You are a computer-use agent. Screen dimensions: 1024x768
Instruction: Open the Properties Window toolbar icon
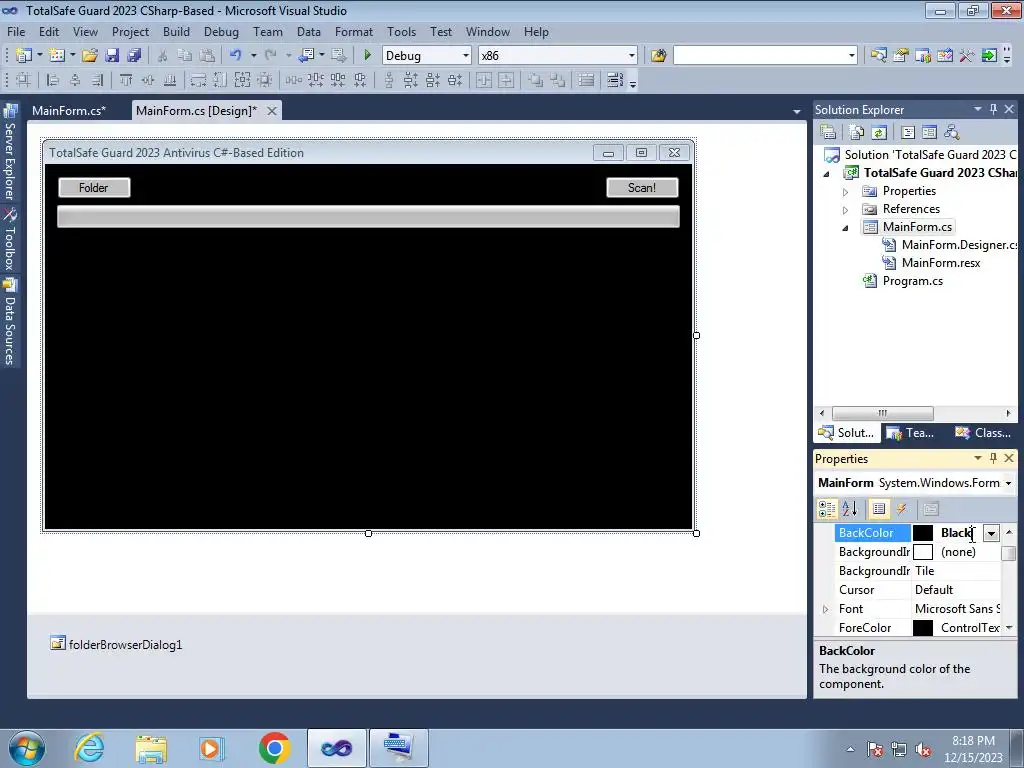pyautogui.click(x=901, y=56)
